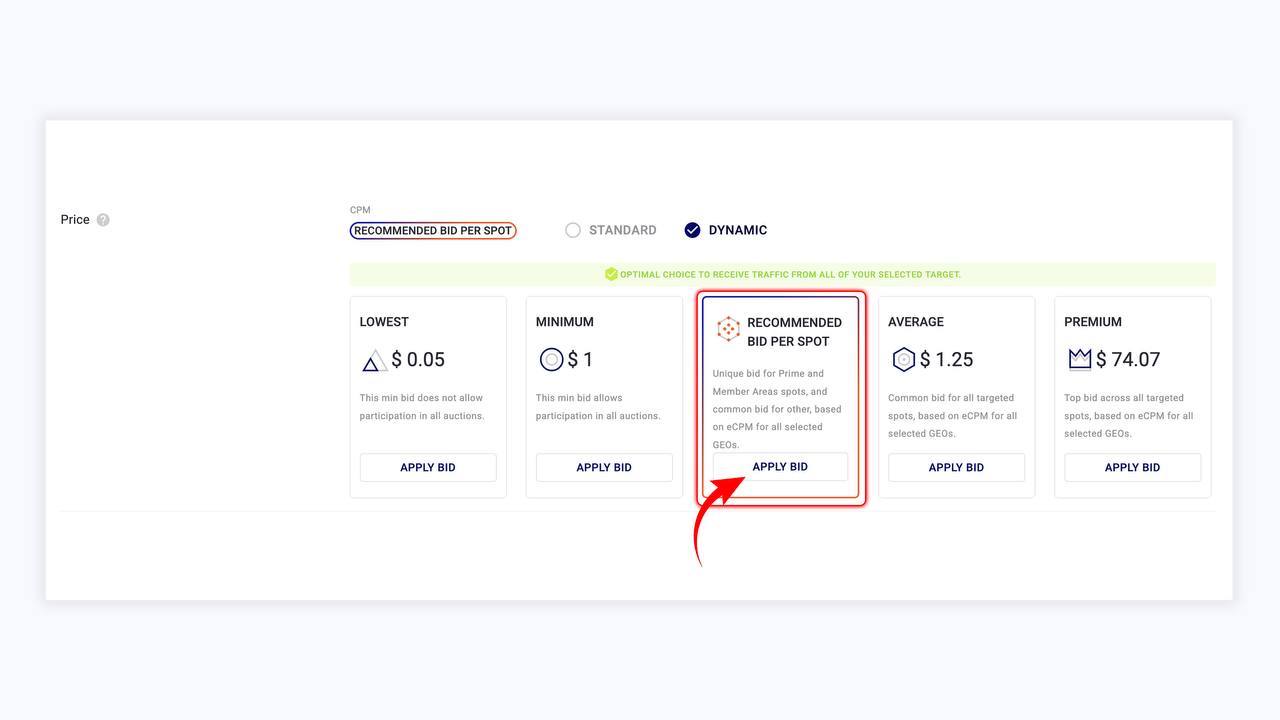
Task: Click the Recommended bid orange hexagon icon
Action: (x=728, y=329)
